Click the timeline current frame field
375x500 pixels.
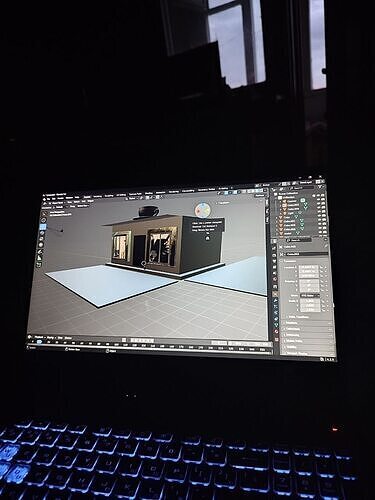pos(220,343)
